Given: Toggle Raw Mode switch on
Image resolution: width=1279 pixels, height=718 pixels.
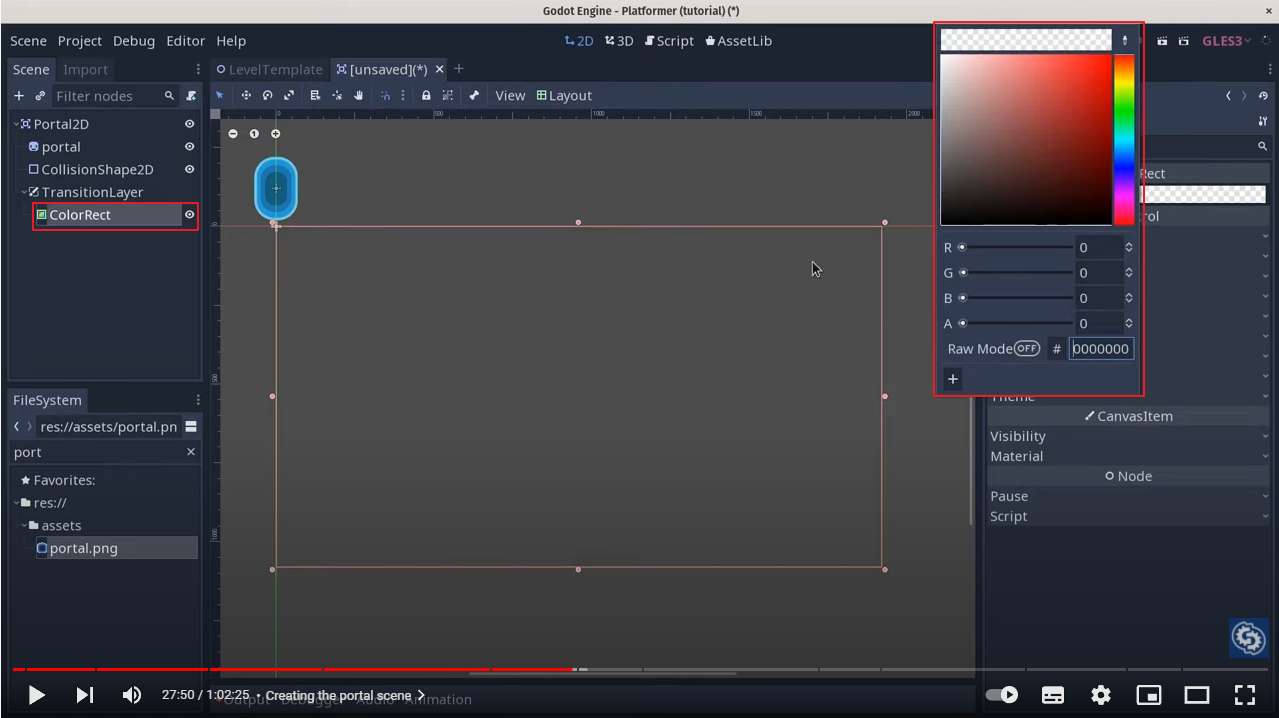Looking at the screenshot, I should pyautogui.click(x=1027, y=349).
